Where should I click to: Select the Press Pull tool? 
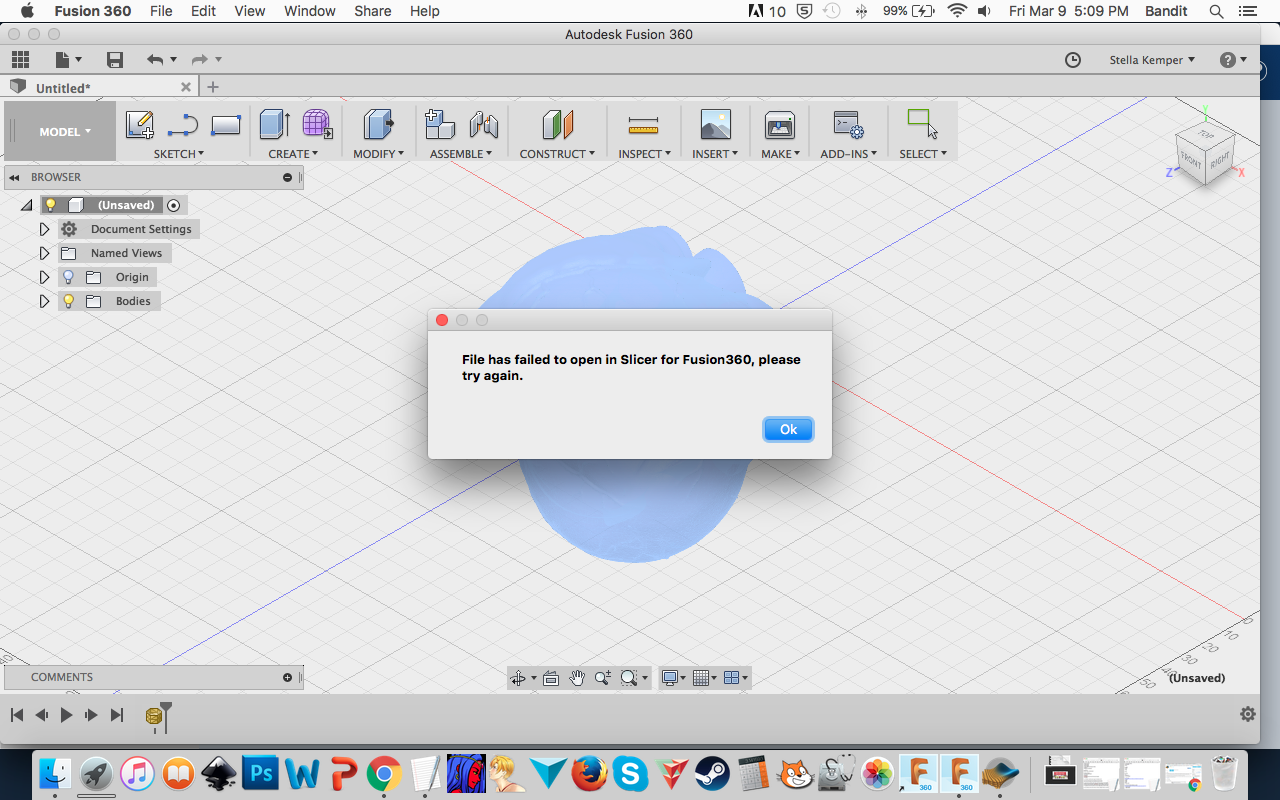[378, 125]
